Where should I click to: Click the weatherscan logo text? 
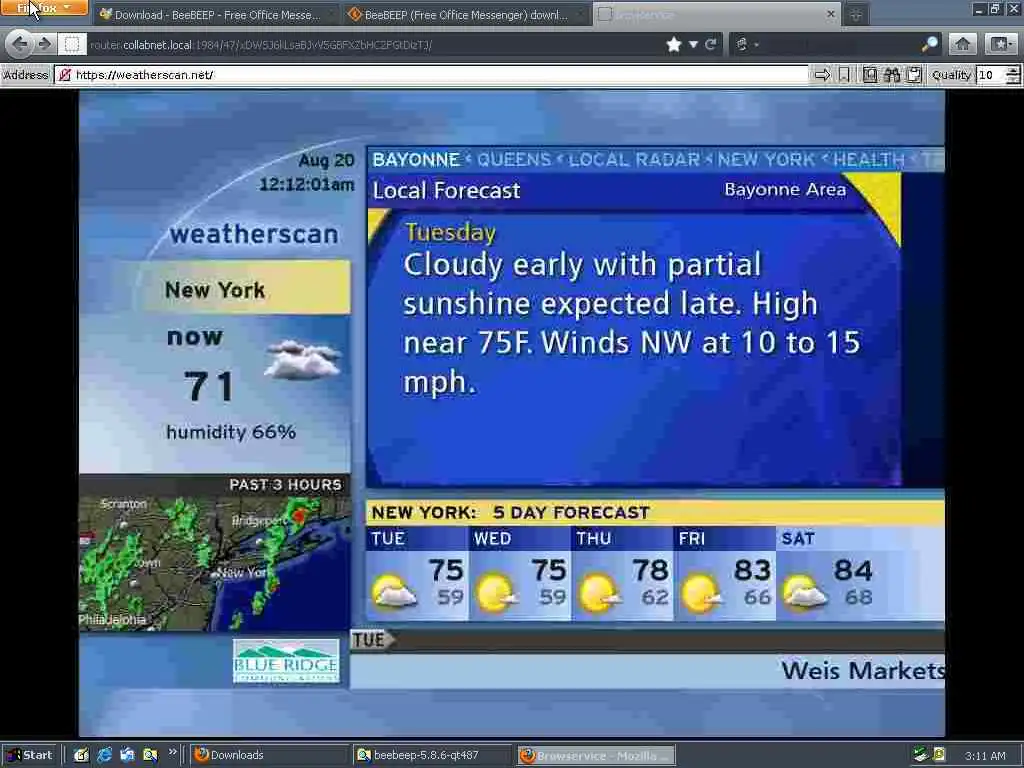coord(253,234)
